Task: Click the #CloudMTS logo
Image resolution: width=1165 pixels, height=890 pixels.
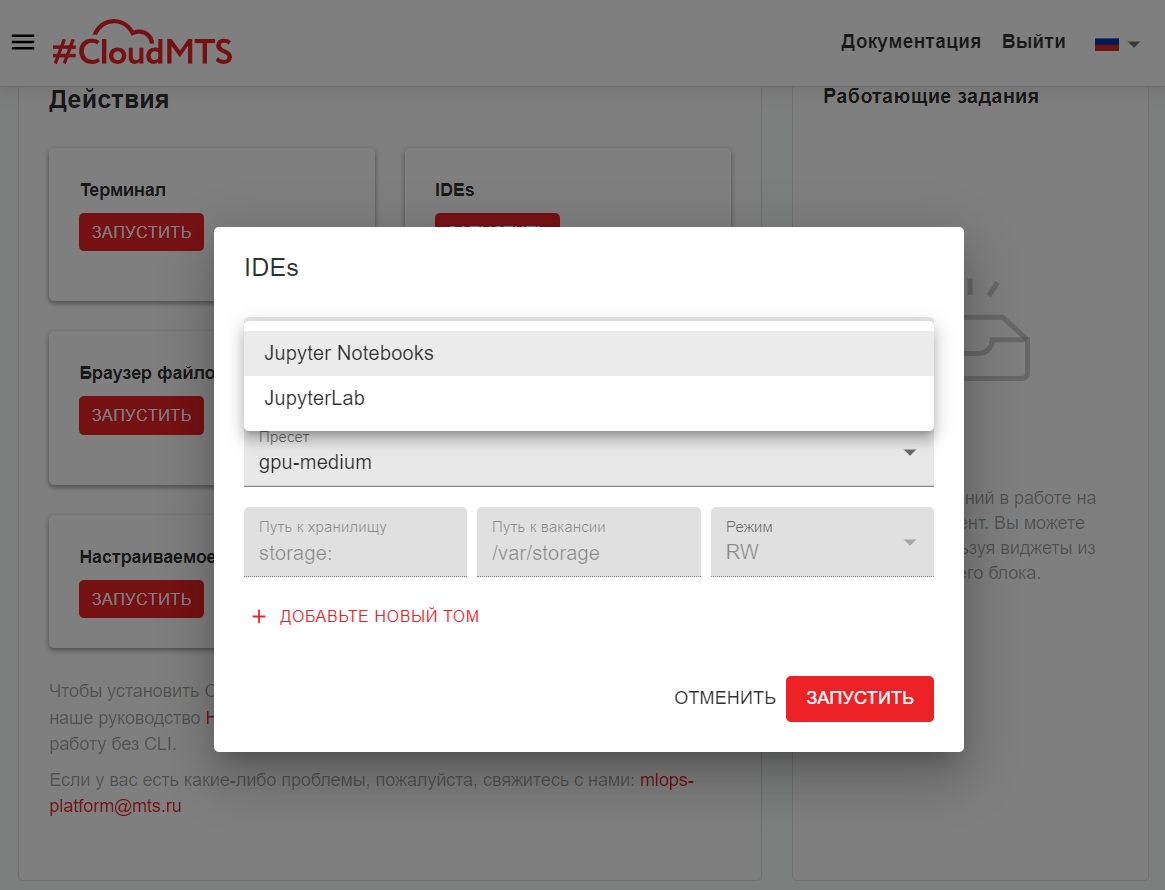Action: pyautogui.click(x=142, y=43)
